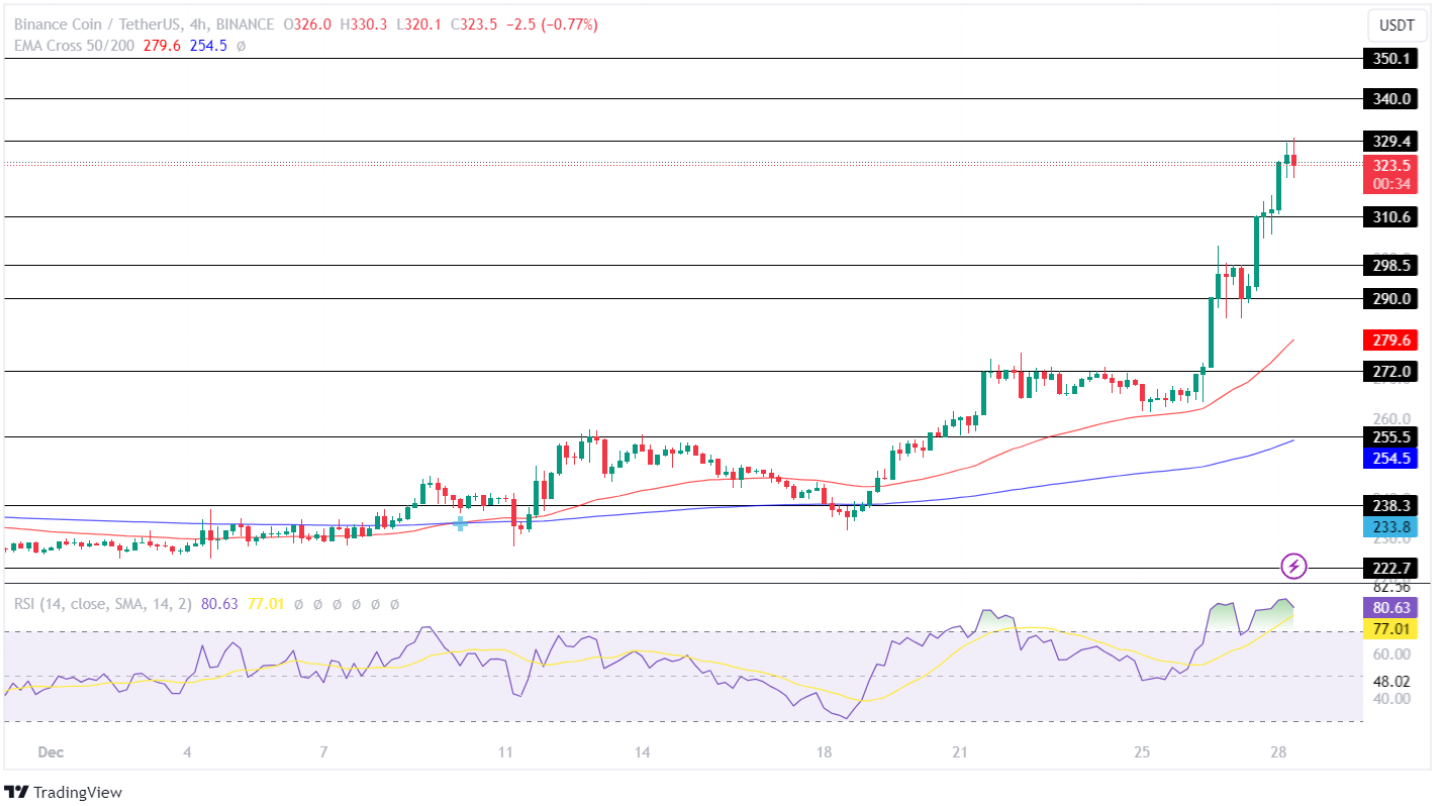Select the USDT currency label at top right
This screenshot has height=806, width=1435.
[x=1396, y=25]
